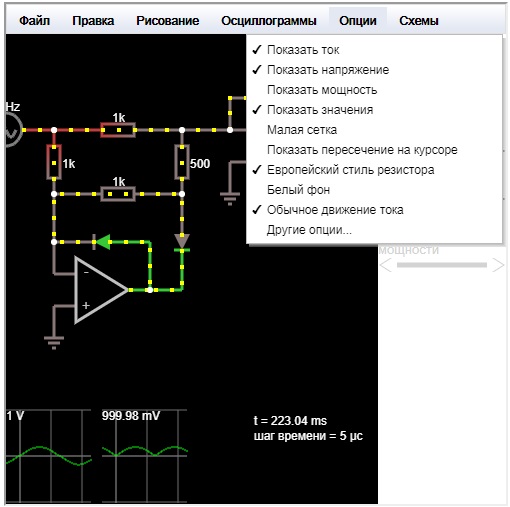This screenshot has height=507, width=510.
Task: Adjust the power brightness slider track
Action: (442, 265)
